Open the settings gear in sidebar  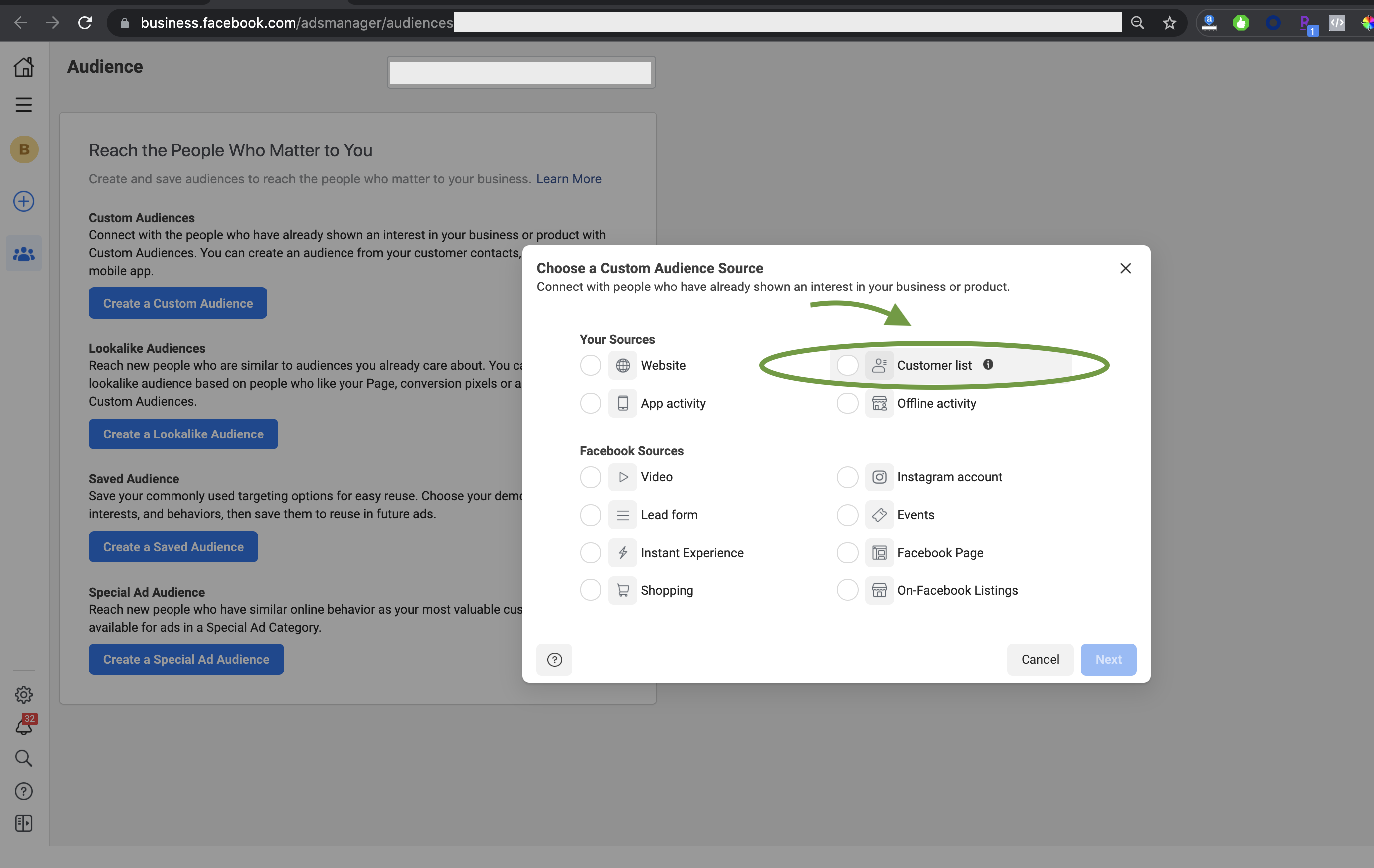click(24, 694)
